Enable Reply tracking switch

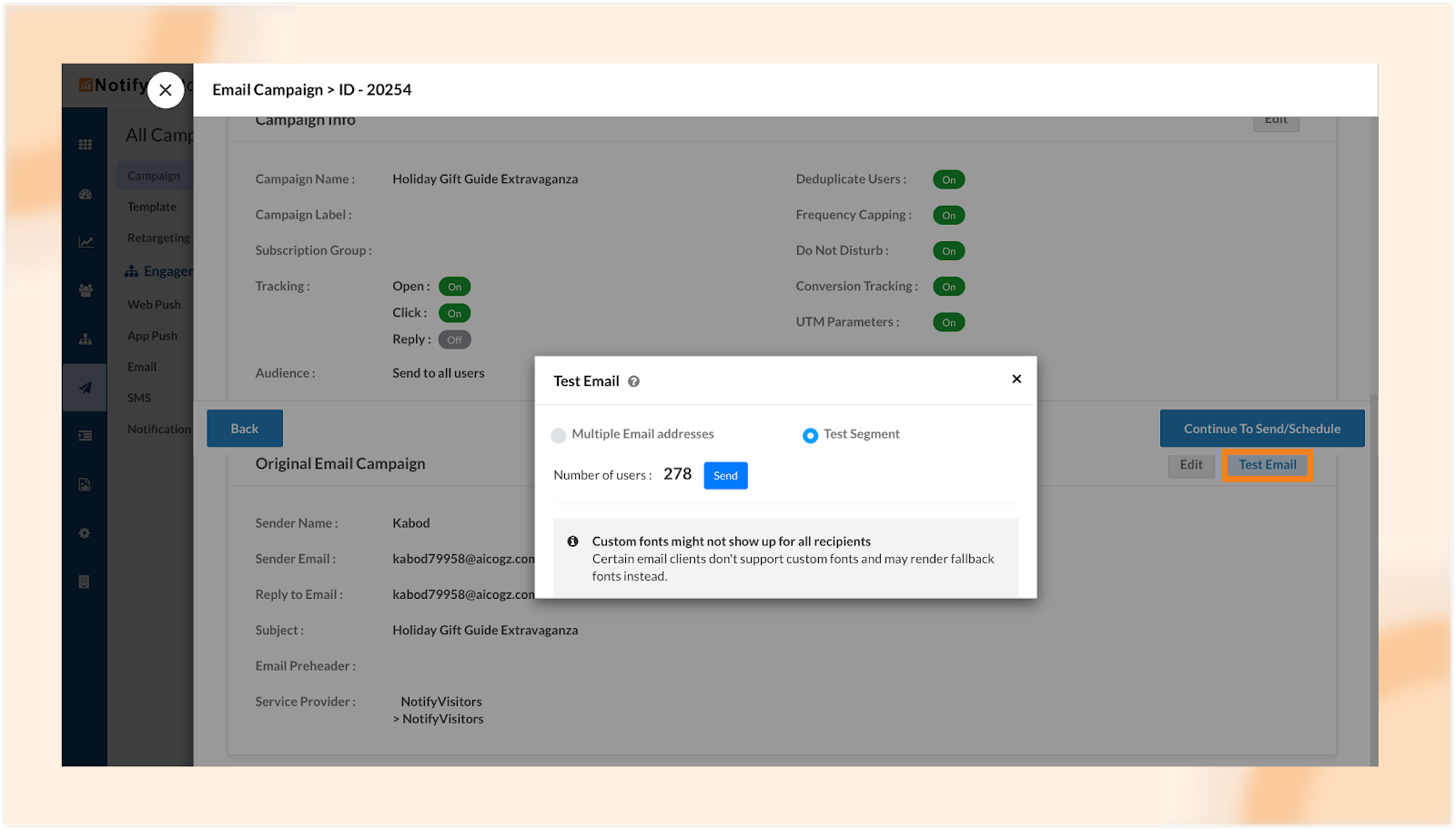click(x=454, y=339)
